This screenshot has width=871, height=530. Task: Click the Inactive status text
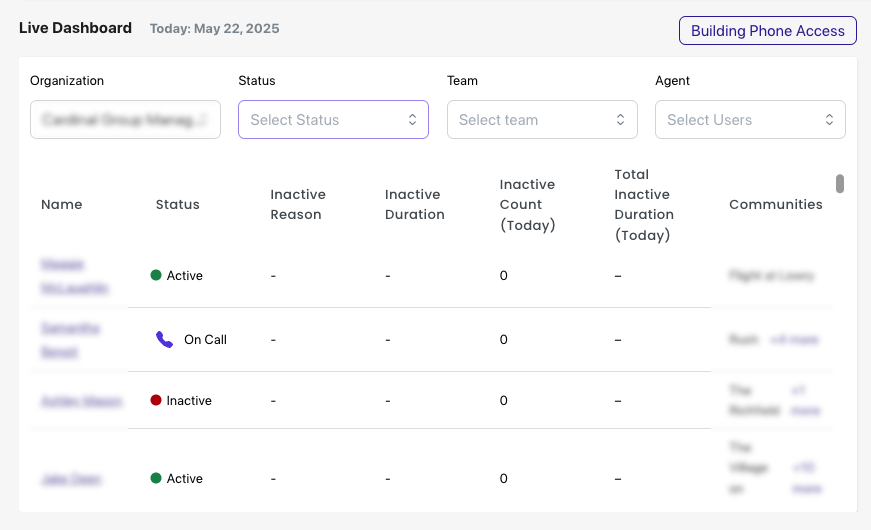pos(189,401)
